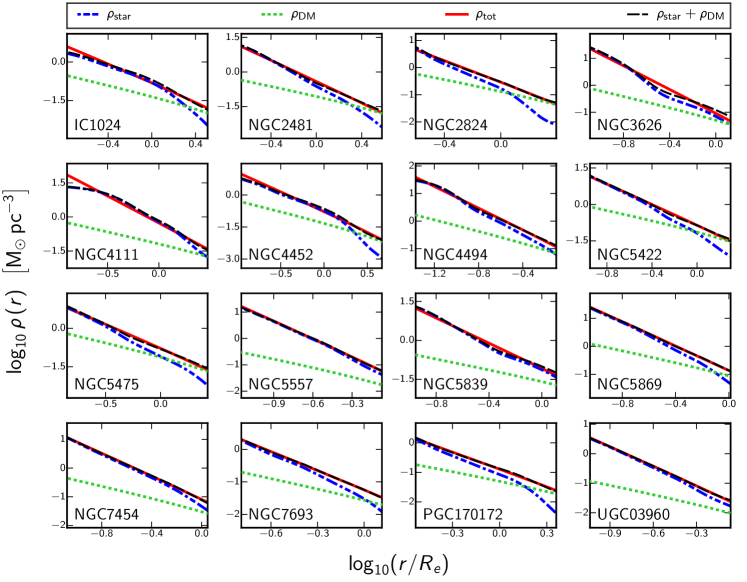The width and height of the screenshot is (747, 582).
Task: Click the solid red ρtot legend line sample
Action: pyautogui.click(x=458, y=15)
